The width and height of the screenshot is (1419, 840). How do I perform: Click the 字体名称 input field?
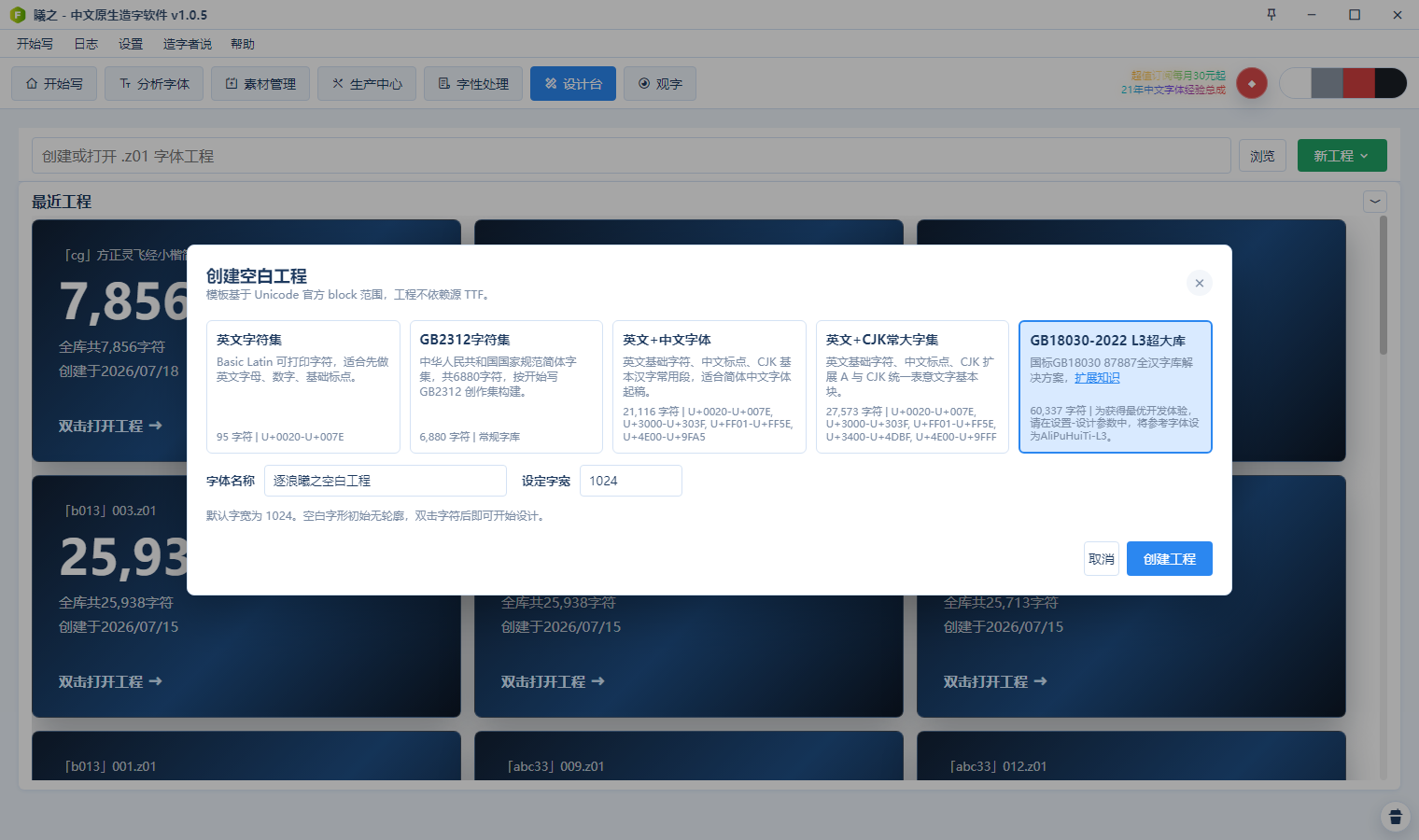click(x=386, y=481)
